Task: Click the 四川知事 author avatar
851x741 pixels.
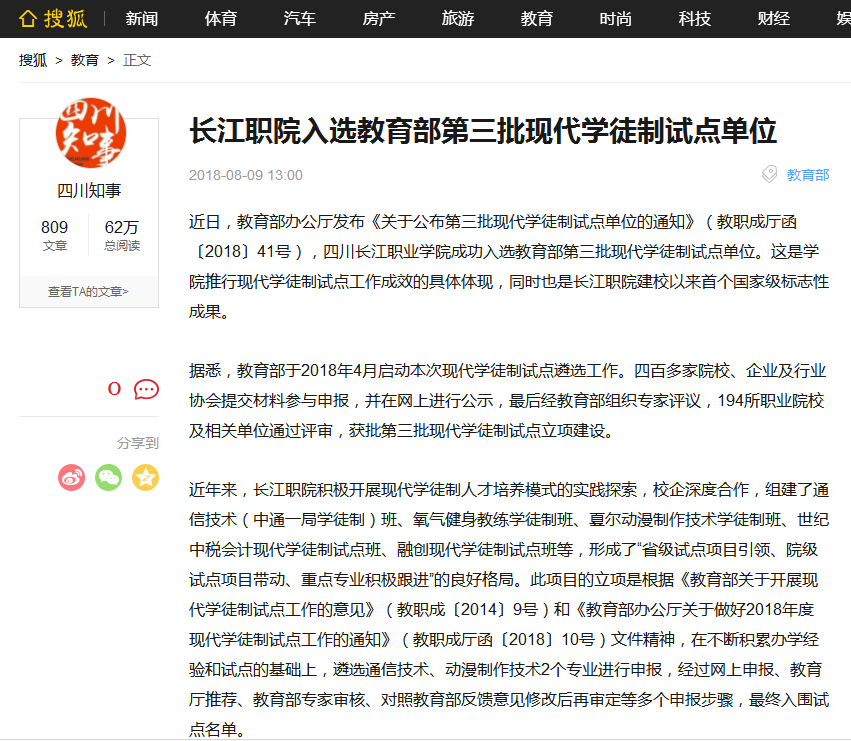Action: (91, 133)
